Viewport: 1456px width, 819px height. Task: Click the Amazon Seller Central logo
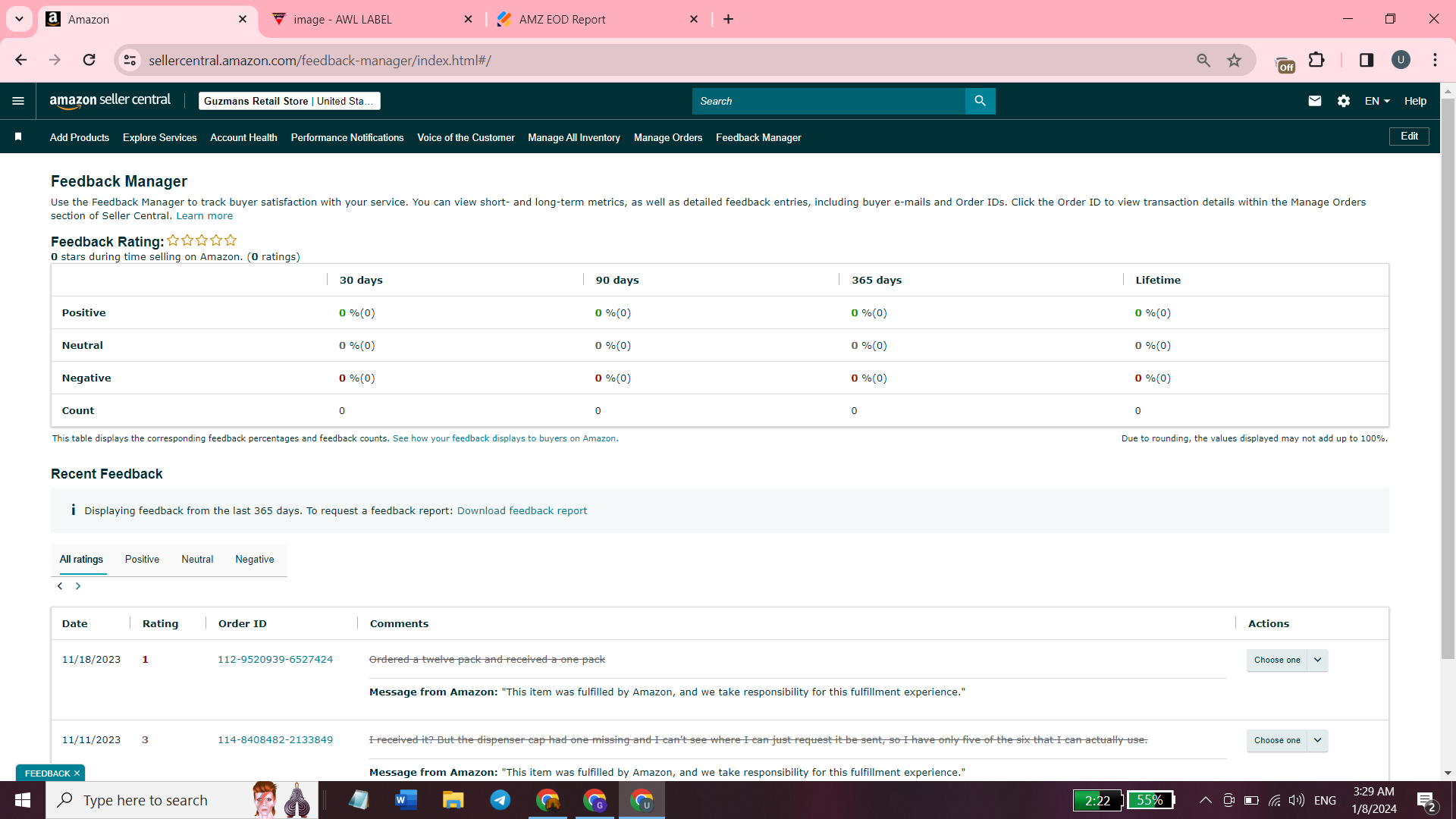(x=110, y=101)
